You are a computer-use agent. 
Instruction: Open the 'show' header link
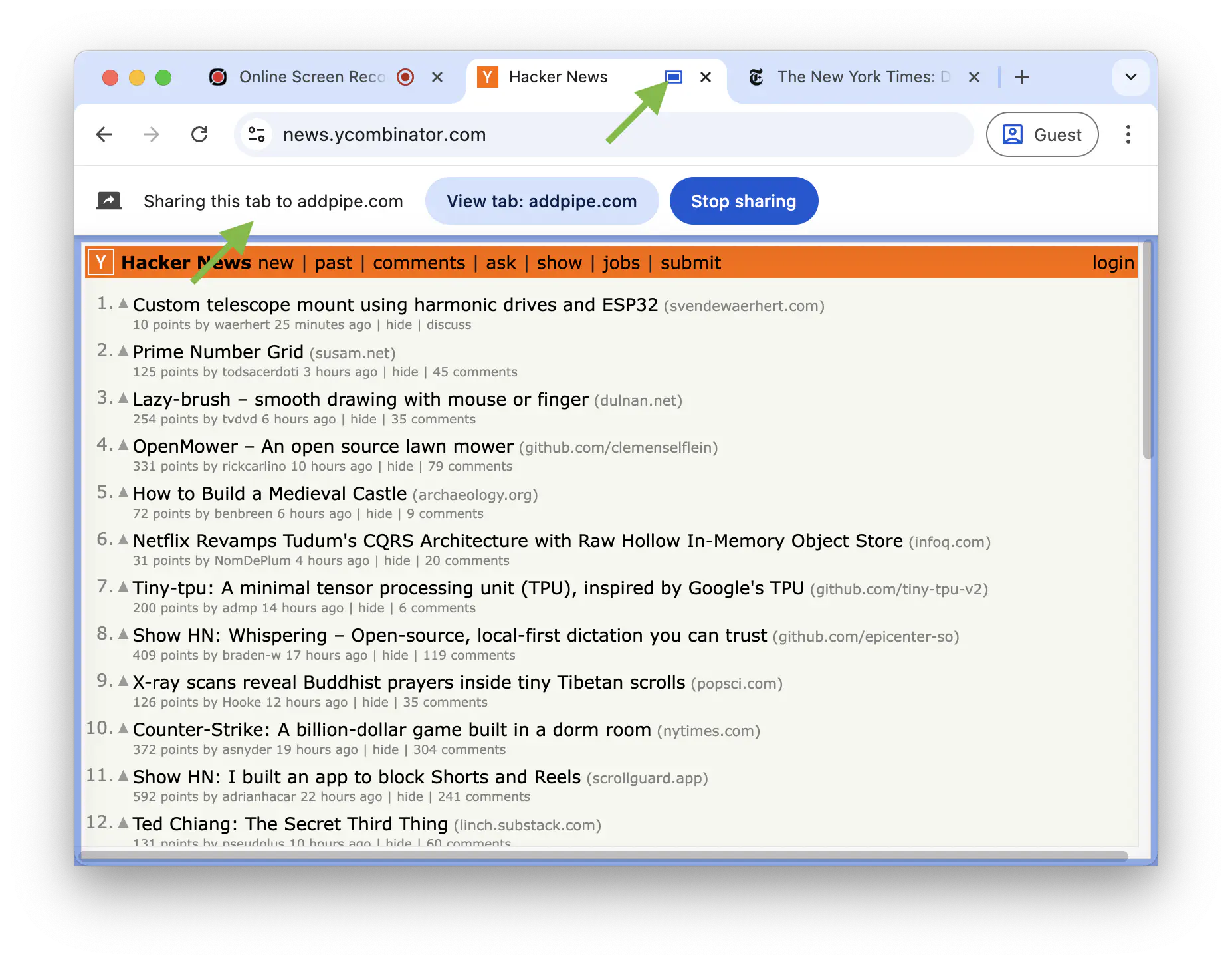pos(559,263)
